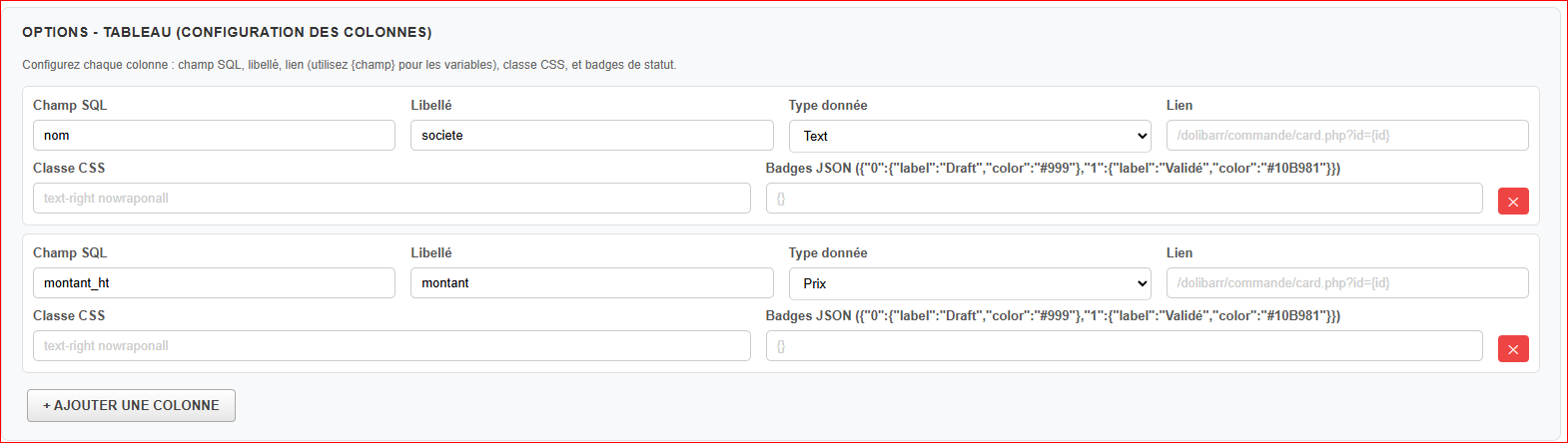The width and height of the screenshot is (1568, 443).
Task: Focus the Classe CSS field under montant_ht
Action: coord(392,346)
